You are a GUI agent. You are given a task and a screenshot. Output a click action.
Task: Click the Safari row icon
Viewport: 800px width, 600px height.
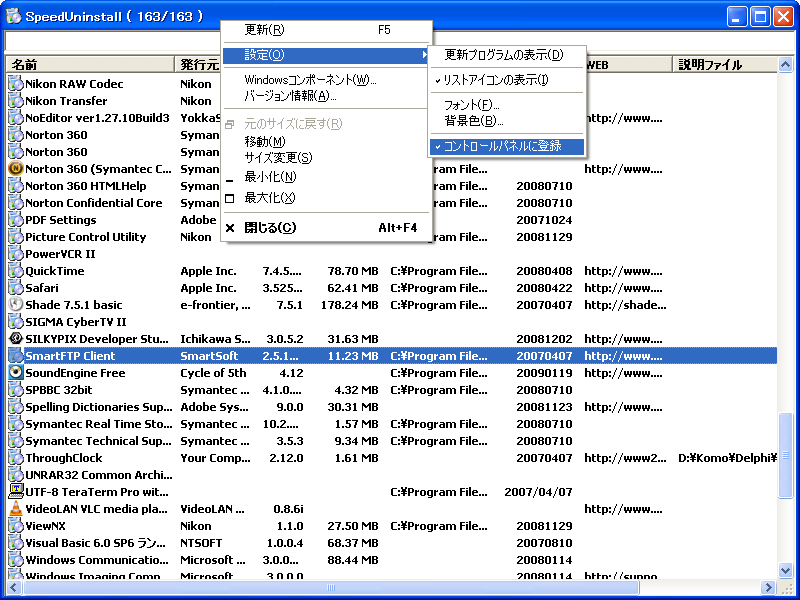16,288
